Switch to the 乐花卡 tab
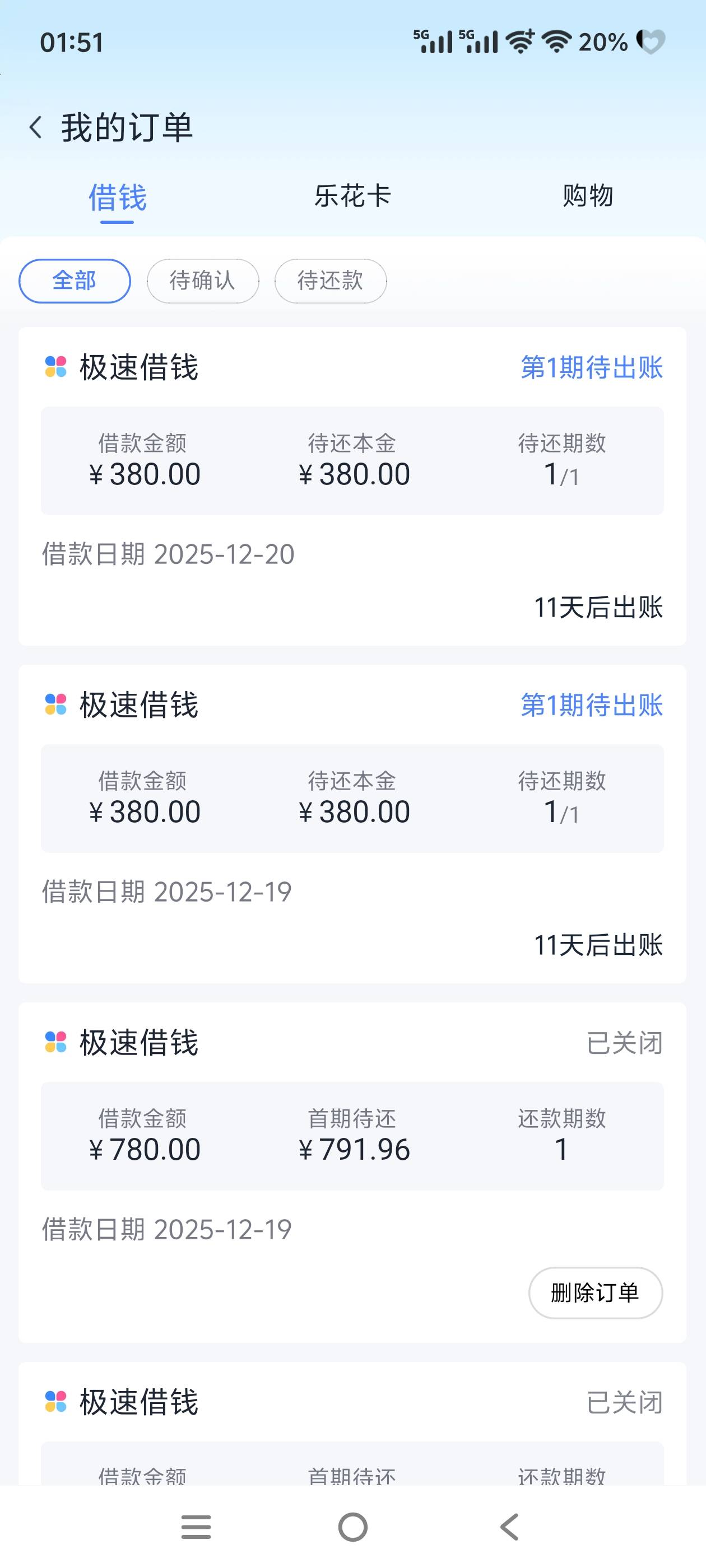706x1568 pixels. click(x=352, y=196)
